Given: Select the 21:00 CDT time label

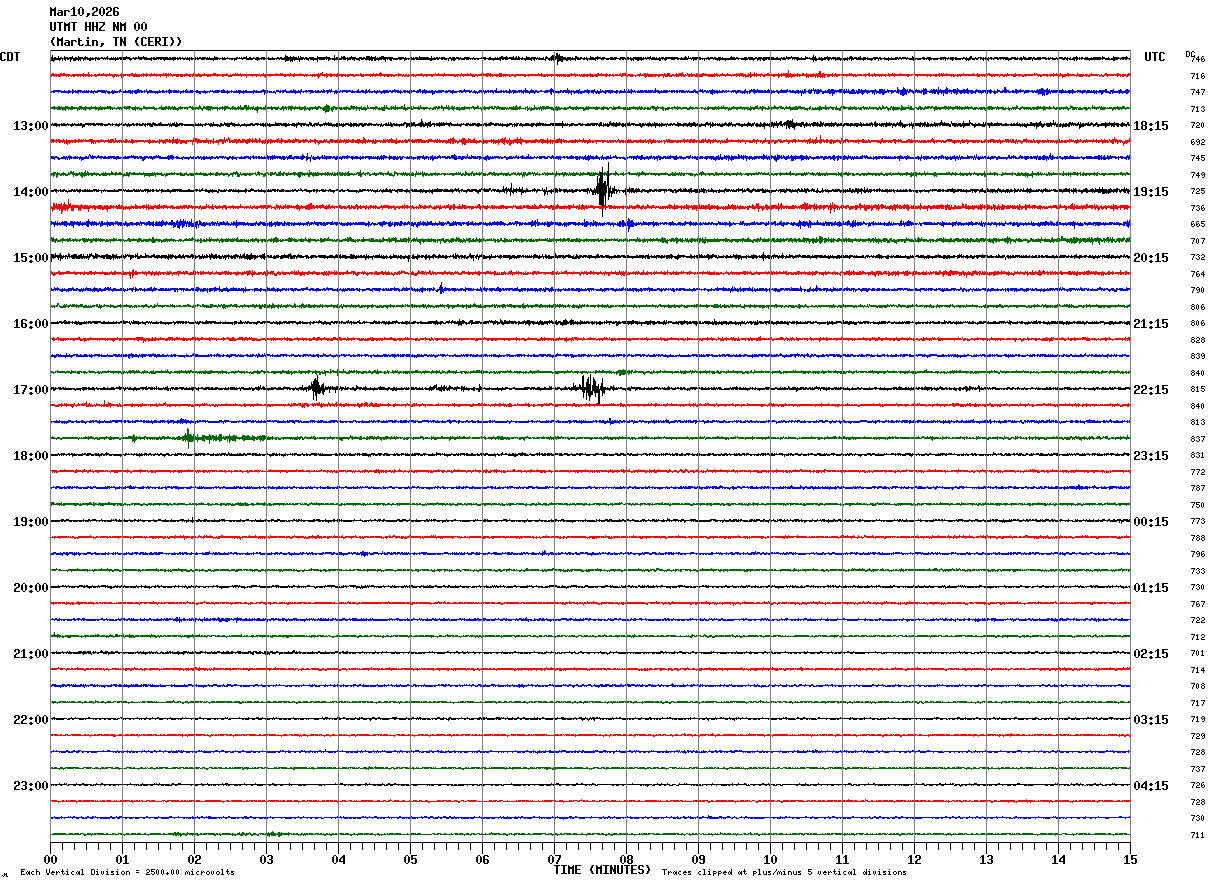Looking at the screenshot, I should 31,654.
